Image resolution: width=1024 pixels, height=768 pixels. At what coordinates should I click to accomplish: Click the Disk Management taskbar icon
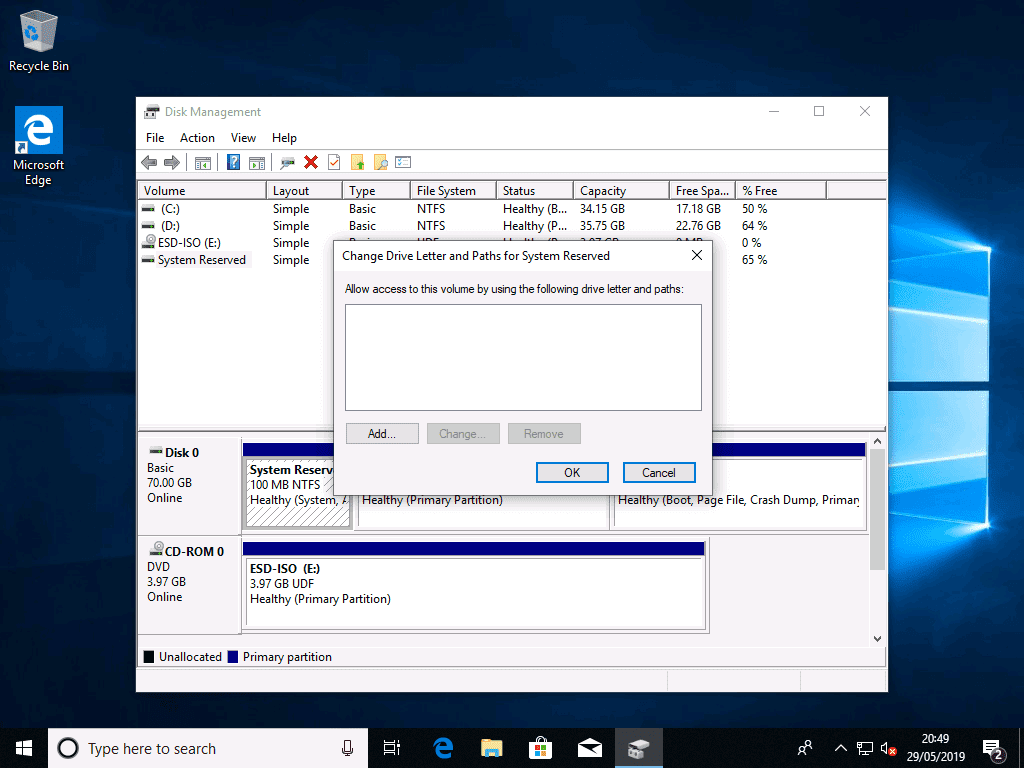tap(639, 748)
